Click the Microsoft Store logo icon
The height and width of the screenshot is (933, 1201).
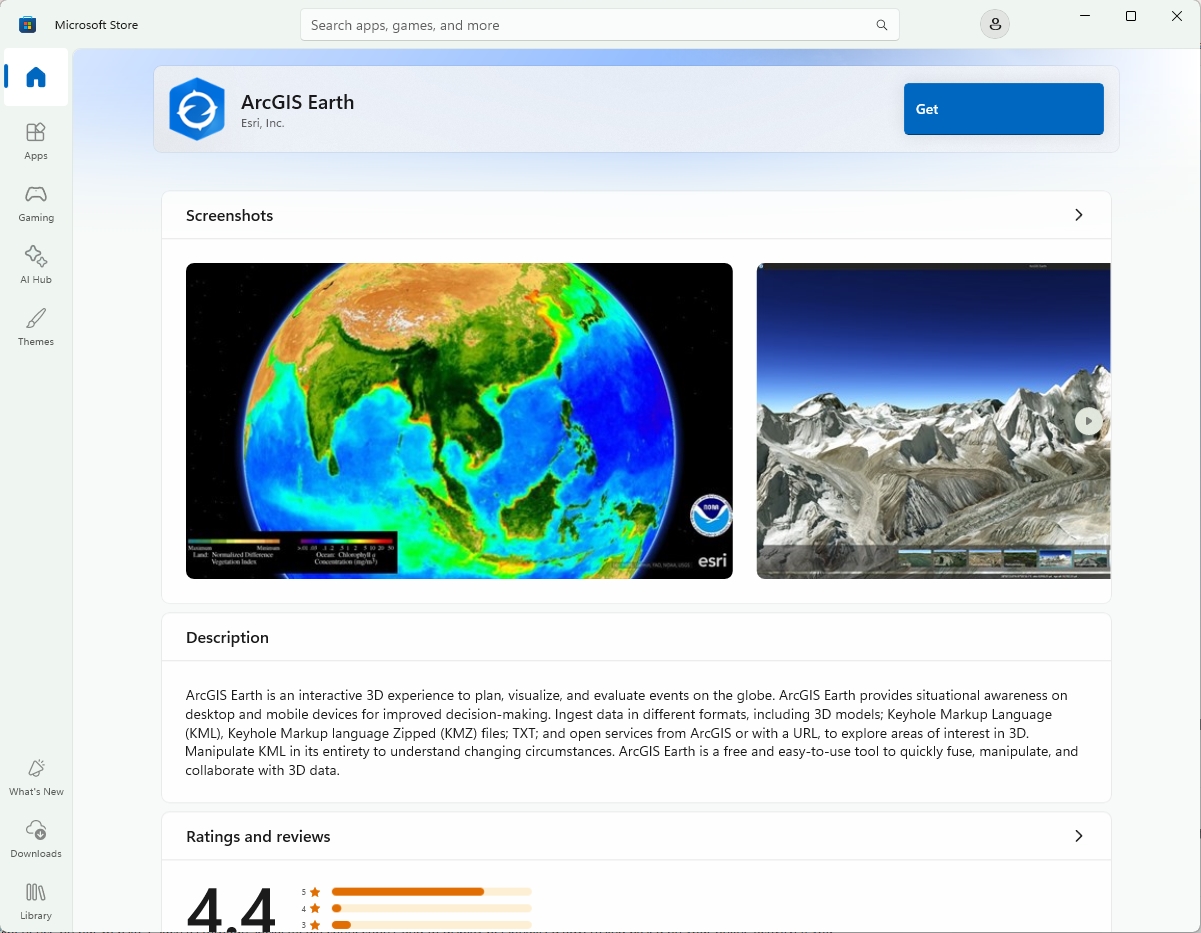coord(28,25)
